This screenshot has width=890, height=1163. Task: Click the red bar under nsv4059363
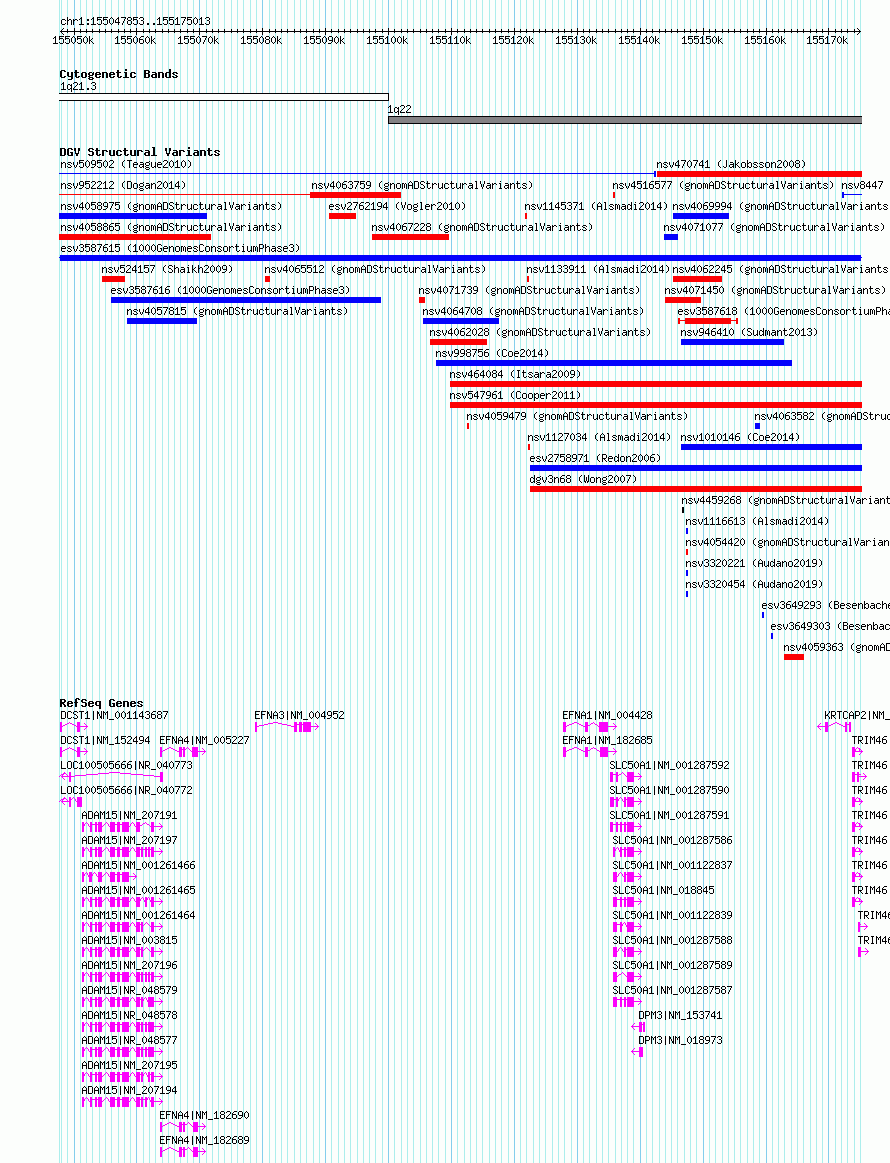click(x=794, y=657)
